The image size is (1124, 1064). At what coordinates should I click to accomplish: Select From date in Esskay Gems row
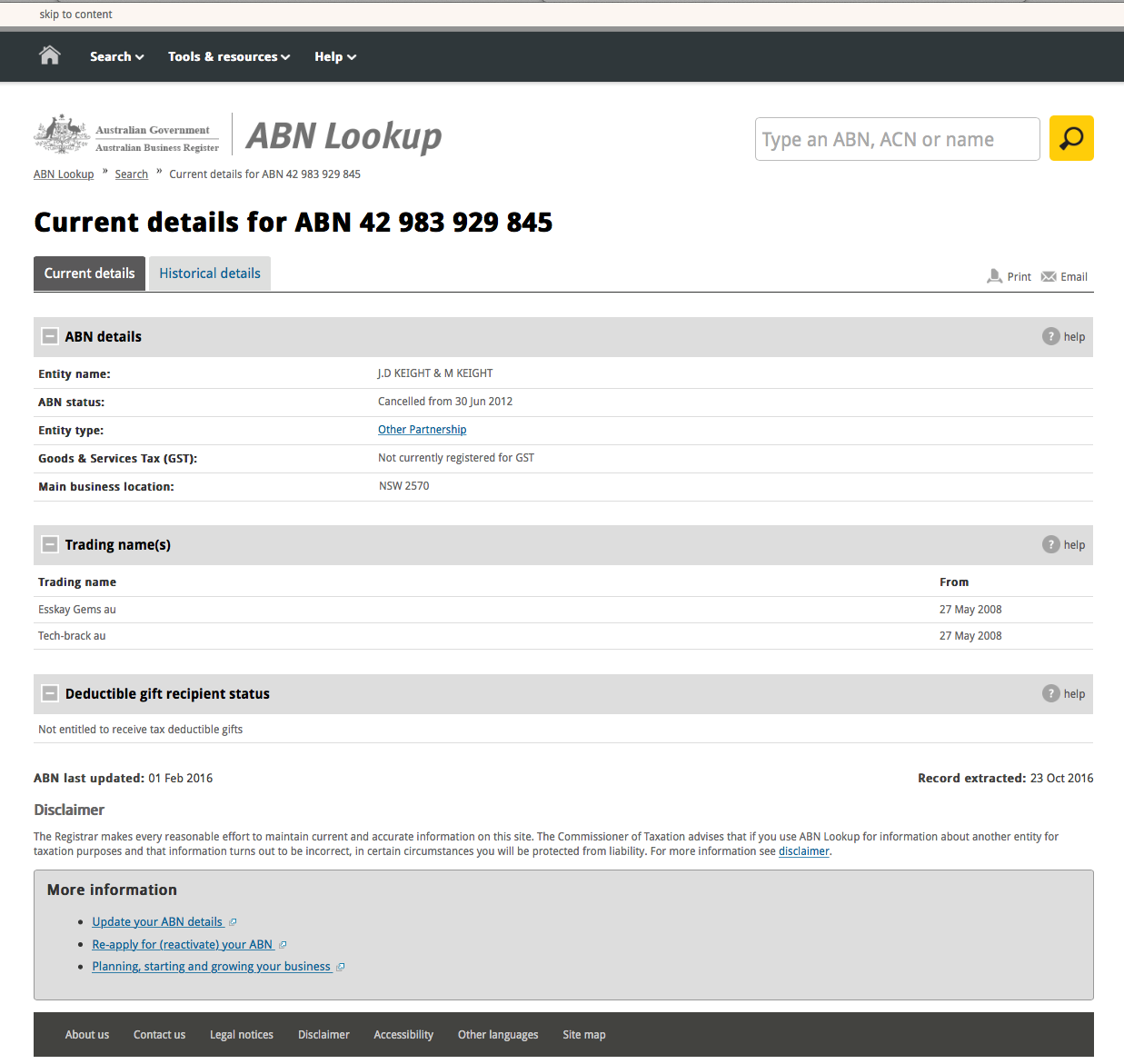point(970,610)
